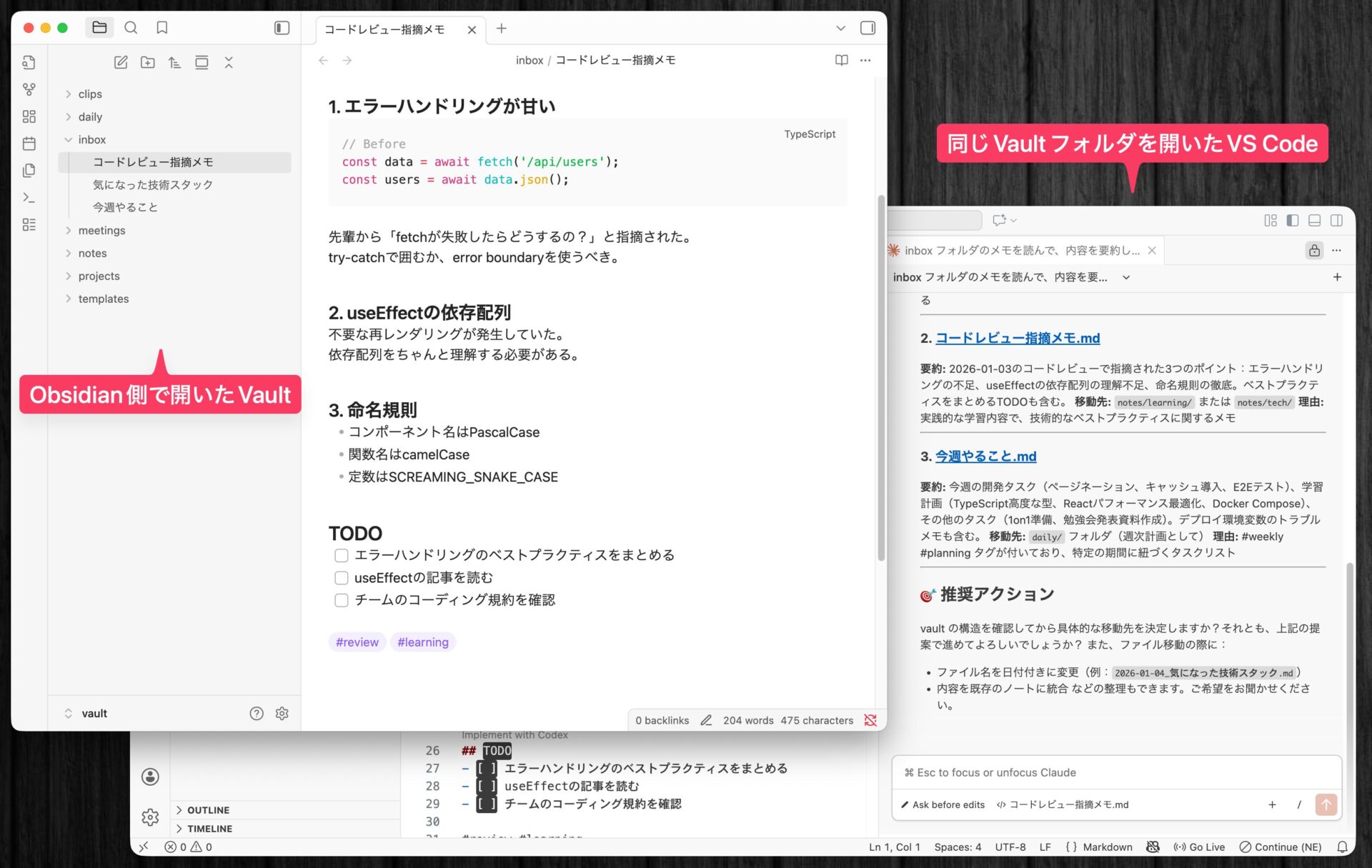Check 'useEffectの記事を読む' todo checkbox
1372x868 pixels.
point(342,577)
